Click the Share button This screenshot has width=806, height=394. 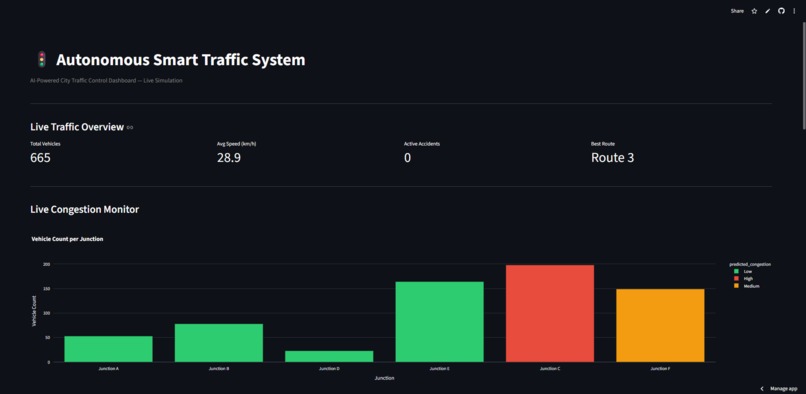[737, 11]
